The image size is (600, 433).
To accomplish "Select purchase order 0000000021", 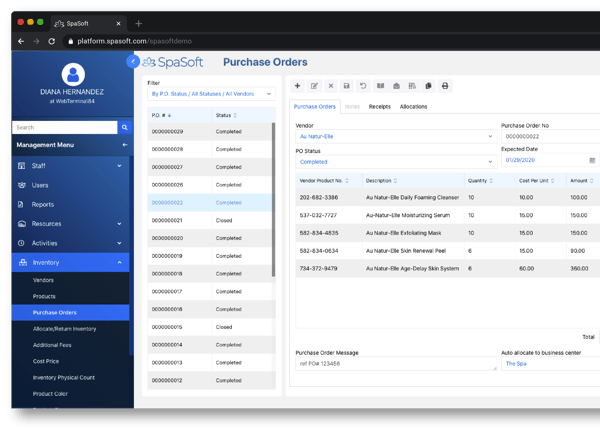I will 212,220.
